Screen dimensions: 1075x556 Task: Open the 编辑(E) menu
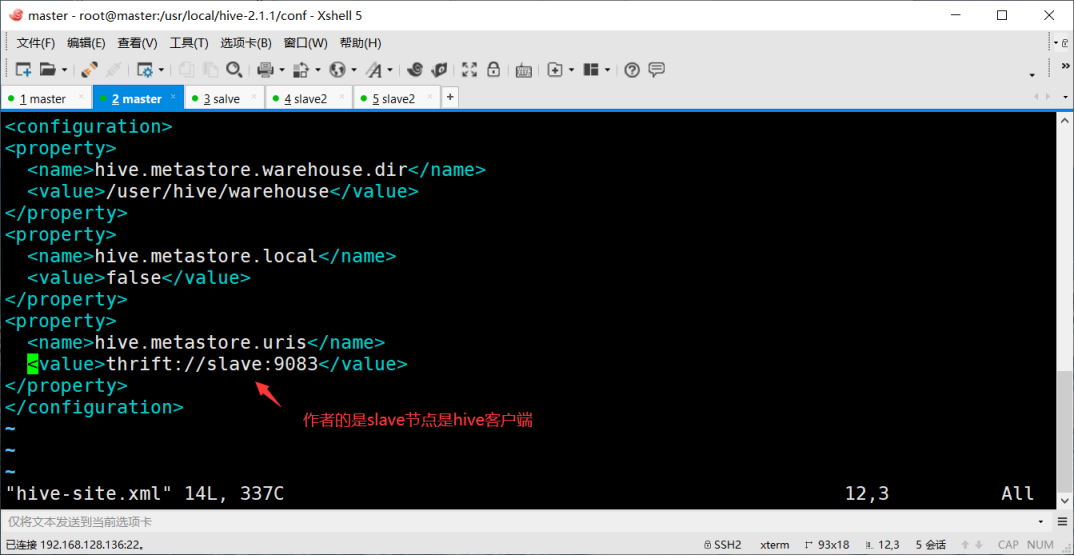[86, 43]
